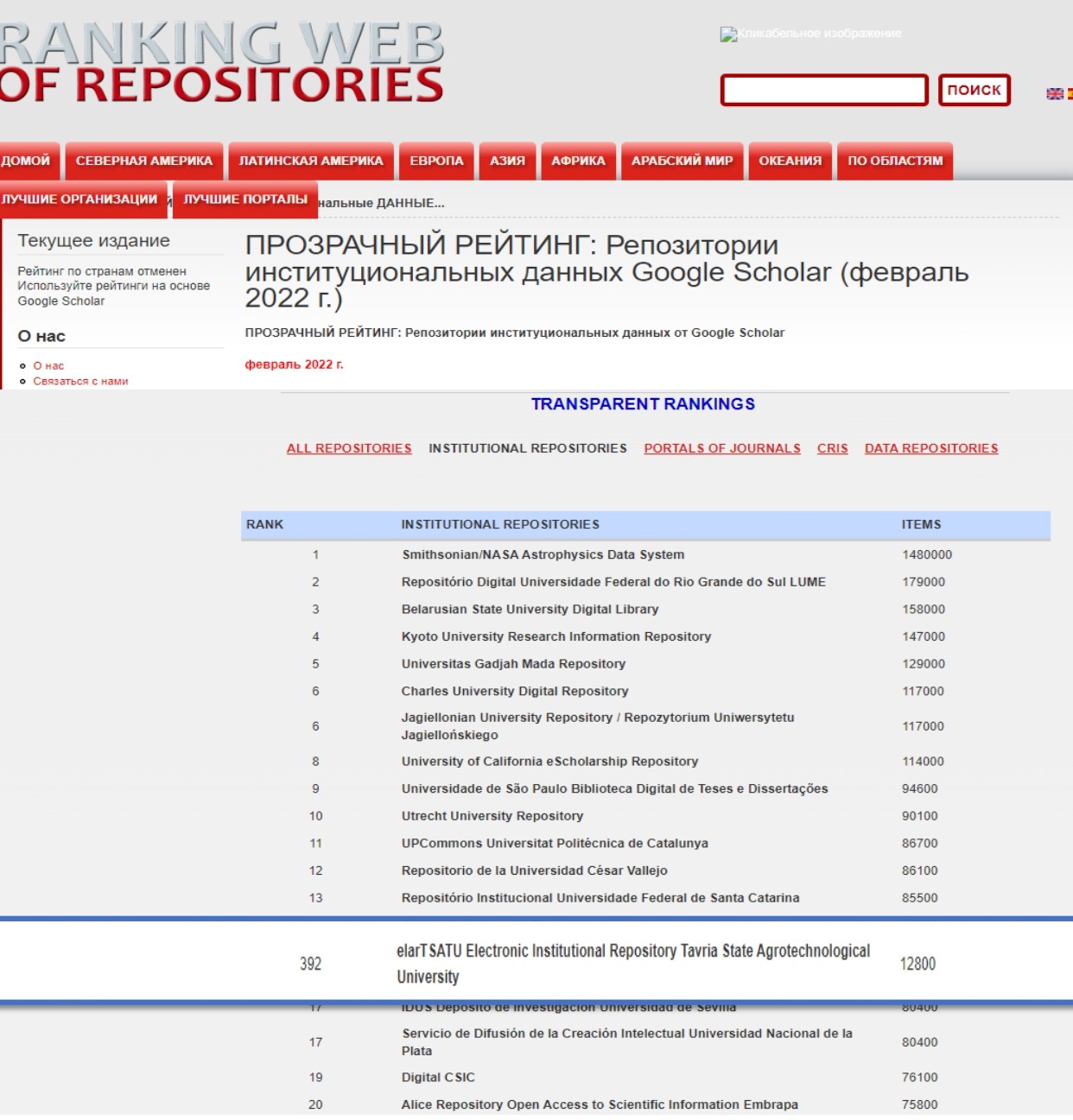The width and height of the screenshot is (1073, 1120).
Task: Select Charles University Digital Repository row
Action: tap(645, 691)
